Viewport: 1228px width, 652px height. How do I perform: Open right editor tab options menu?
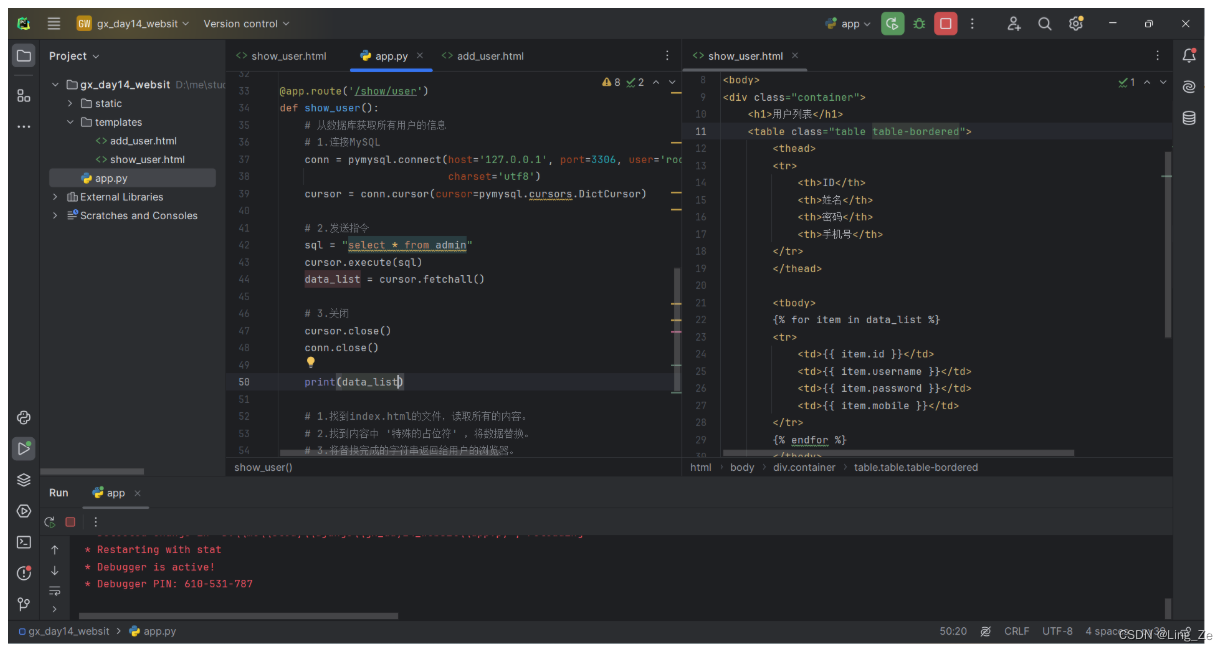tap(1158, 56)
